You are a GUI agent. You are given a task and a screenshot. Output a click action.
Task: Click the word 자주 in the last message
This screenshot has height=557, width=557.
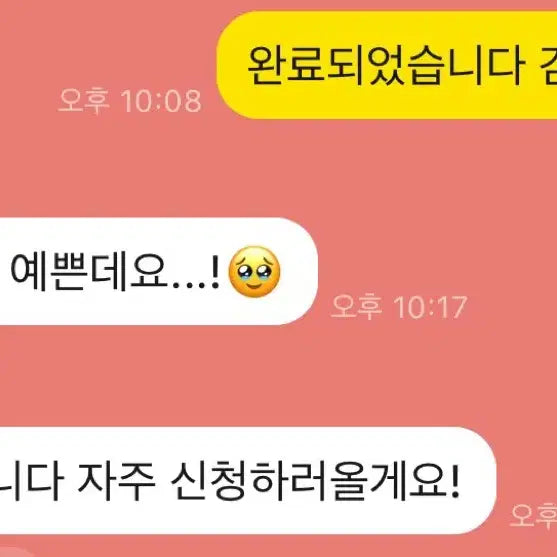(117, 480)
